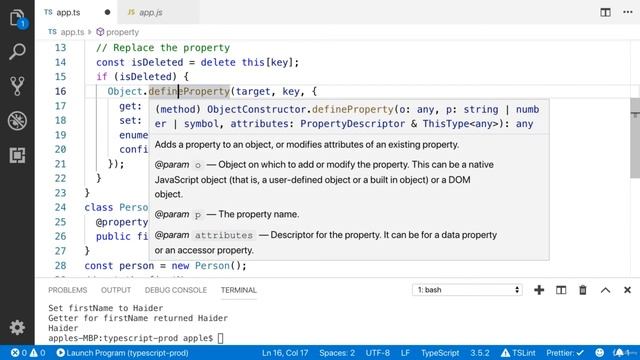Select TypeScript language mode
The height and width of the screenshot is (360, 640).
click(x=440, y=353)
